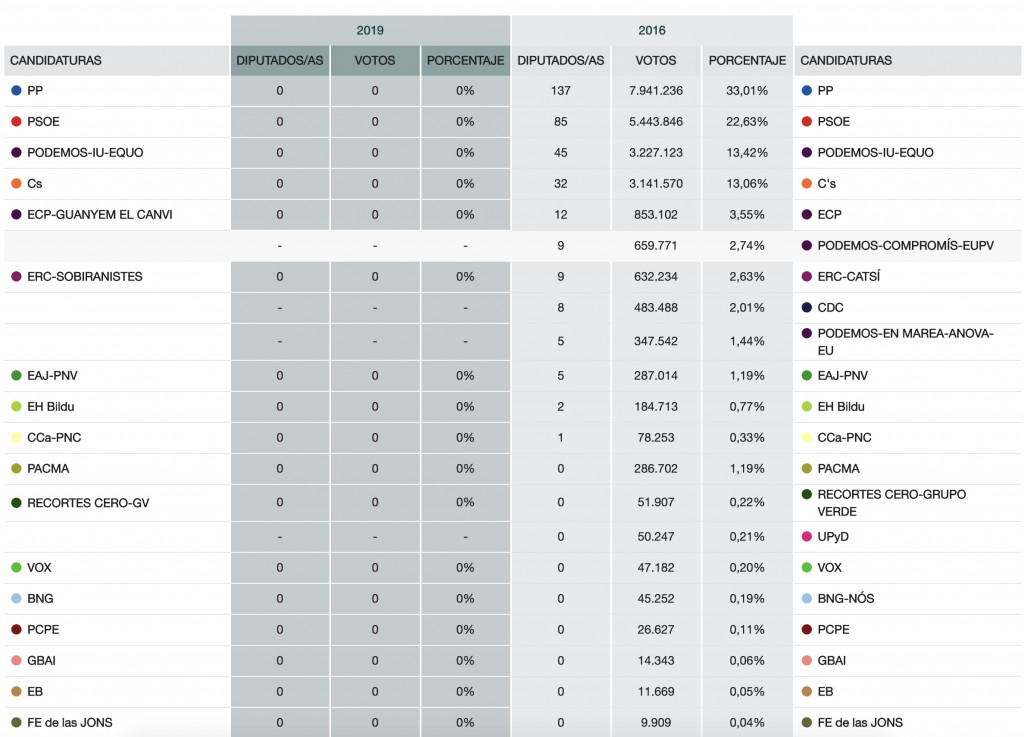The image size is (1024, 737).
Task: Select PODEMOS-COMPROMÍS-EUPV party name
Action: 906,245
